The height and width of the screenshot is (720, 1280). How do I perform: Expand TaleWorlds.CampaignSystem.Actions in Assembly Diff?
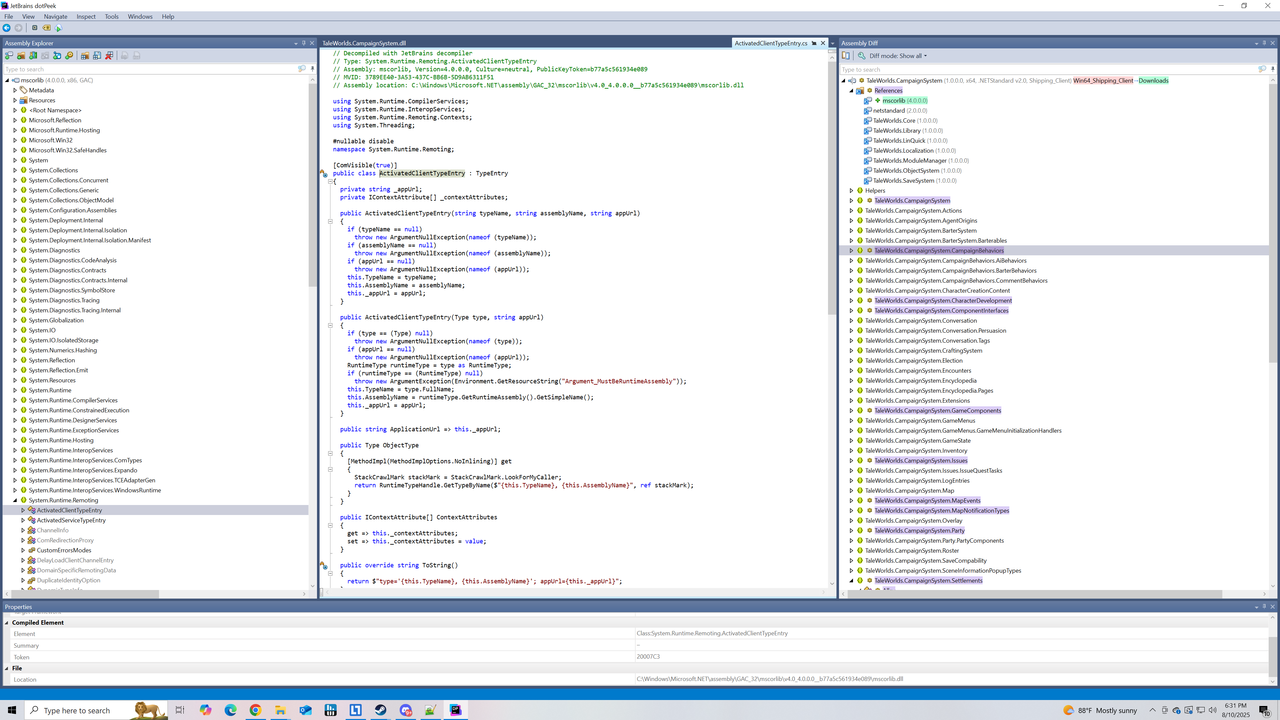tap(851, 211)
